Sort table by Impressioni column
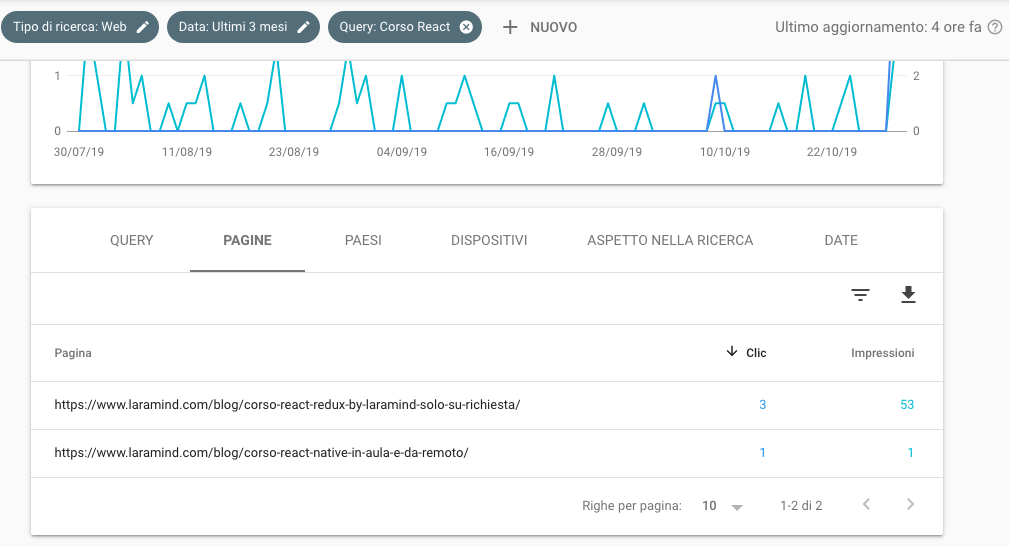Image resolution: width=1009 pixels, height=547 pixels. click(882, 353)
